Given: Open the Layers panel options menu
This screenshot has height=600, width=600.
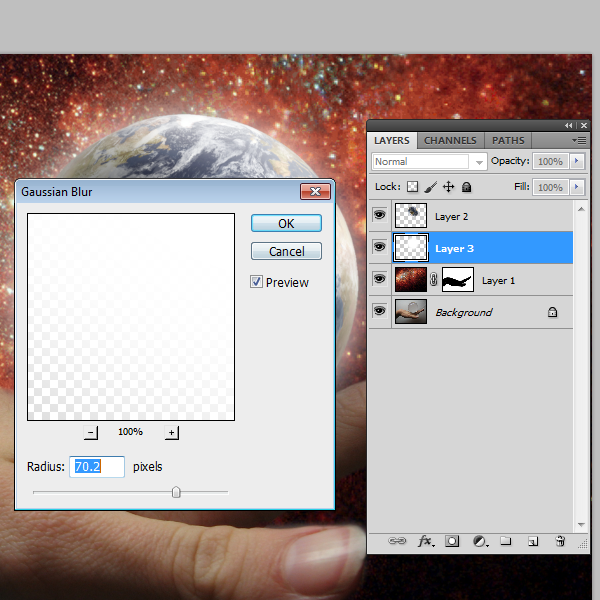Looking at the screenshot, I should (x=579, y=141).
